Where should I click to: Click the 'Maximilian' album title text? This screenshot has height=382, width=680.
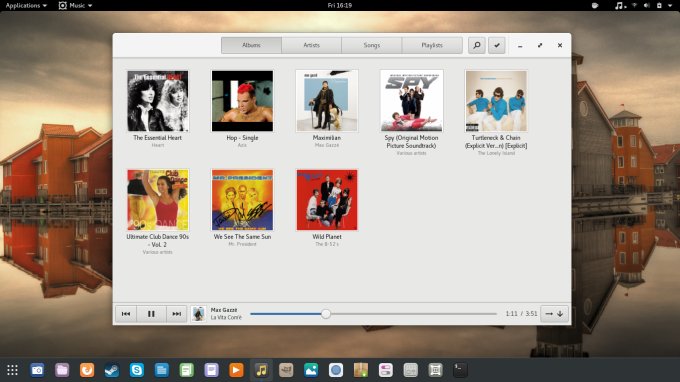[x=327, y=137]
